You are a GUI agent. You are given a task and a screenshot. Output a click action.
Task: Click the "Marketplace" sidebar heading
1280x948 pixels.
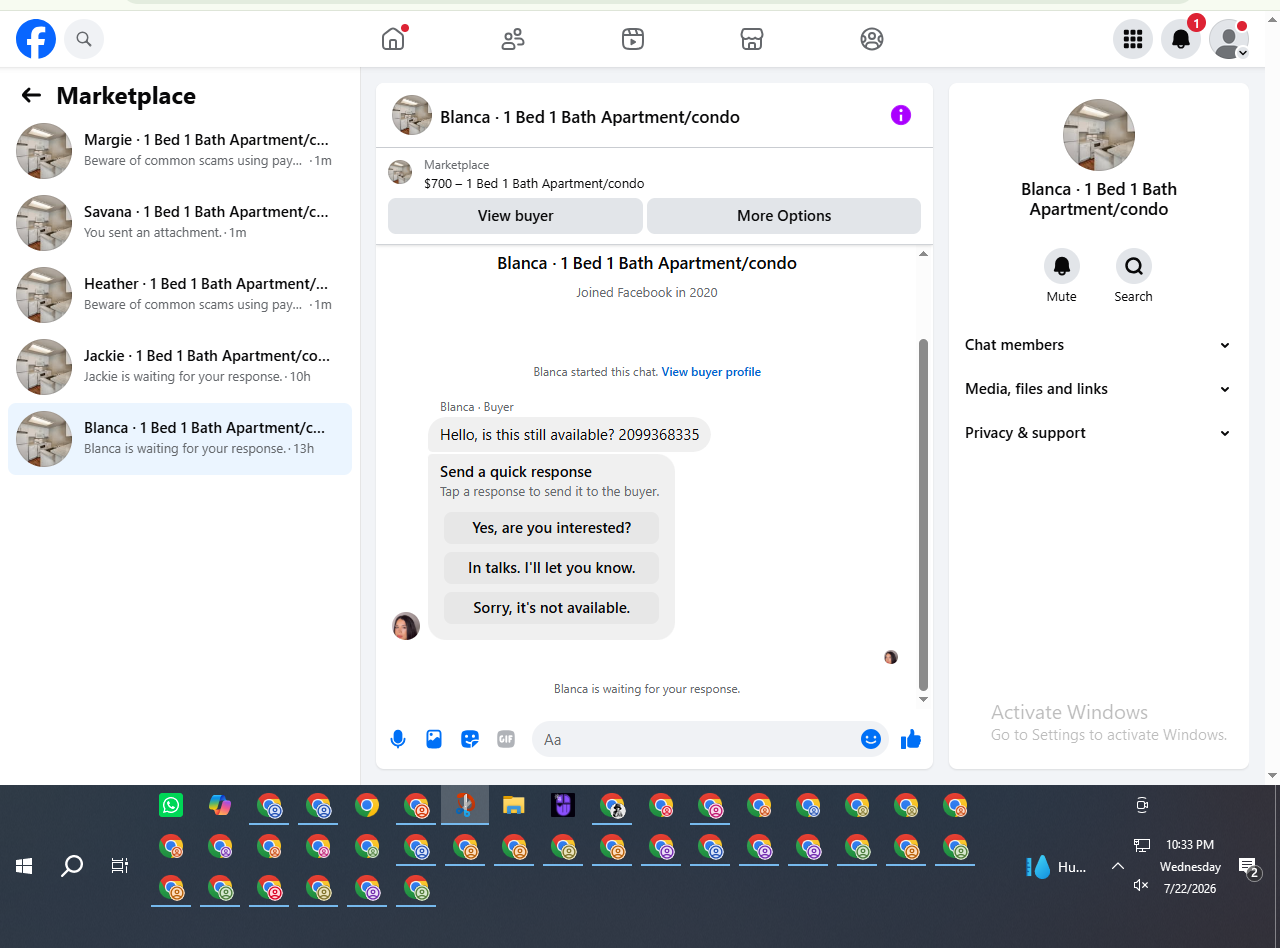tap(126, 96)
